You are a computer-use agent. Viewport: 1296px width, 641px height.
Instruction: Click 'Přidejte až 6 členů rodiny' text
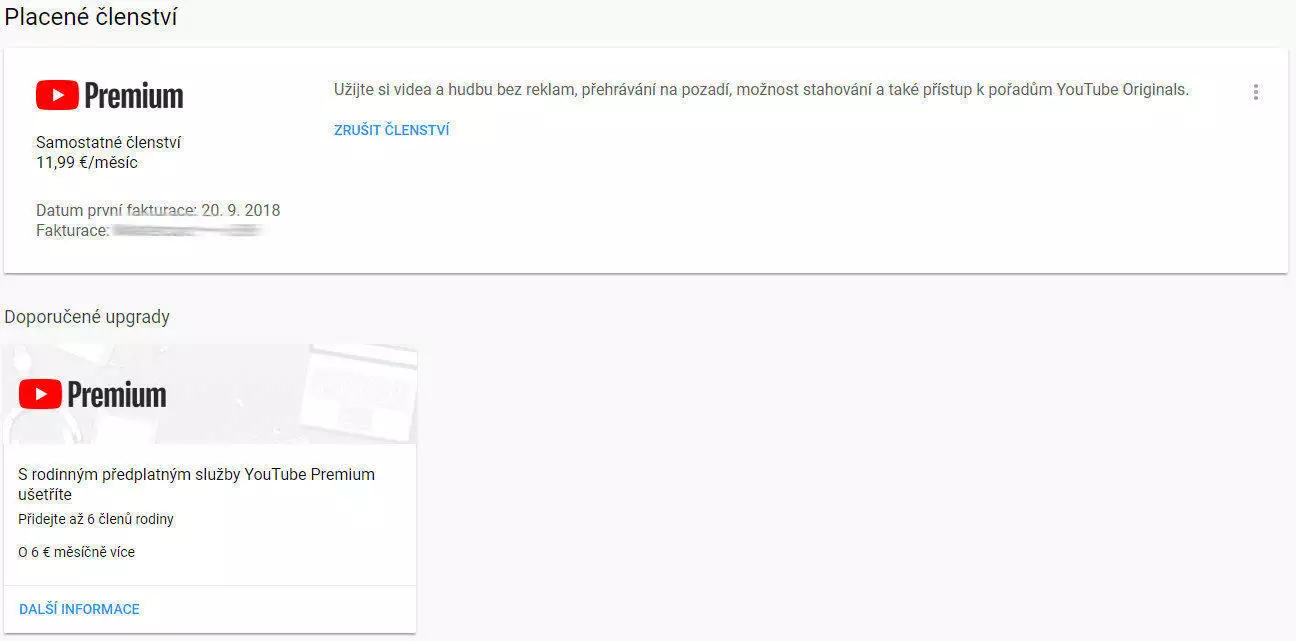(x=96, y=519)
